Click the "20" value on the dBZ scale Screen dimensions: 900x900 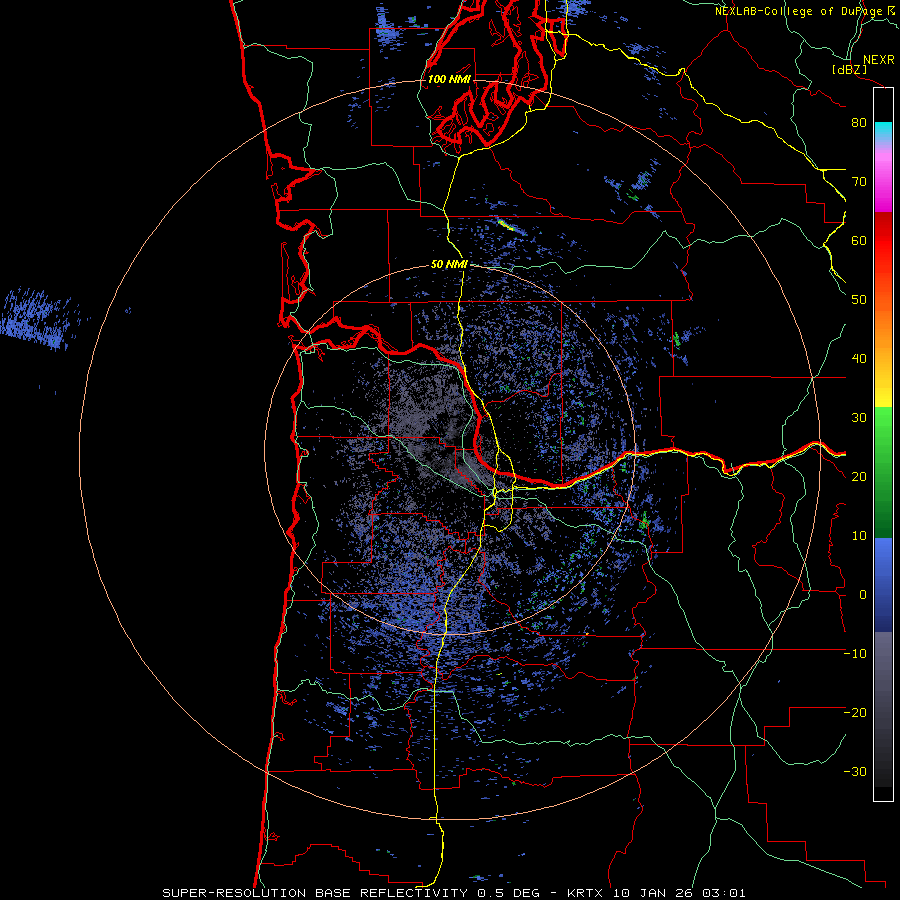coord(859,476)
